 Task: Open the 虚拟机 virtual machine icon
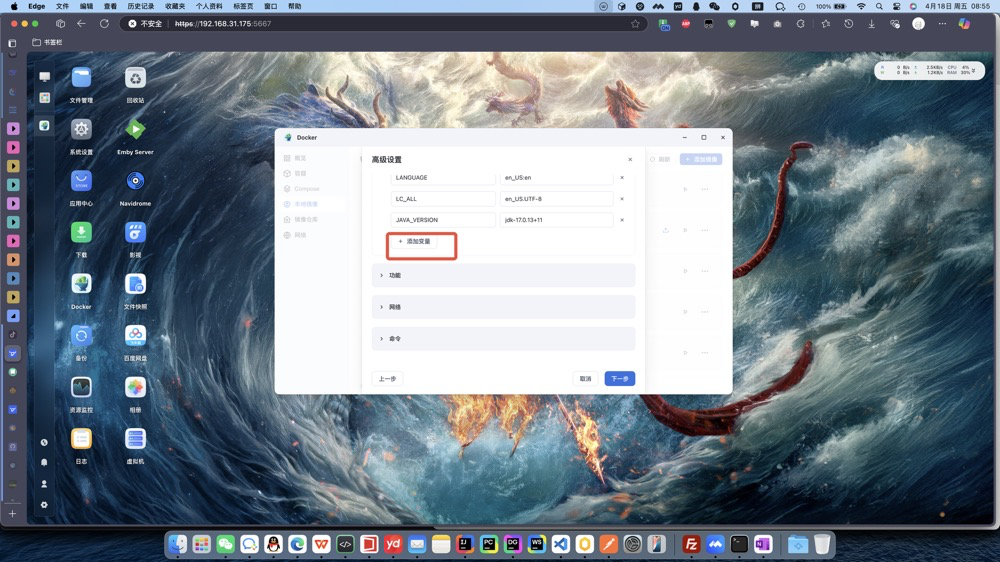pos(135,439)
